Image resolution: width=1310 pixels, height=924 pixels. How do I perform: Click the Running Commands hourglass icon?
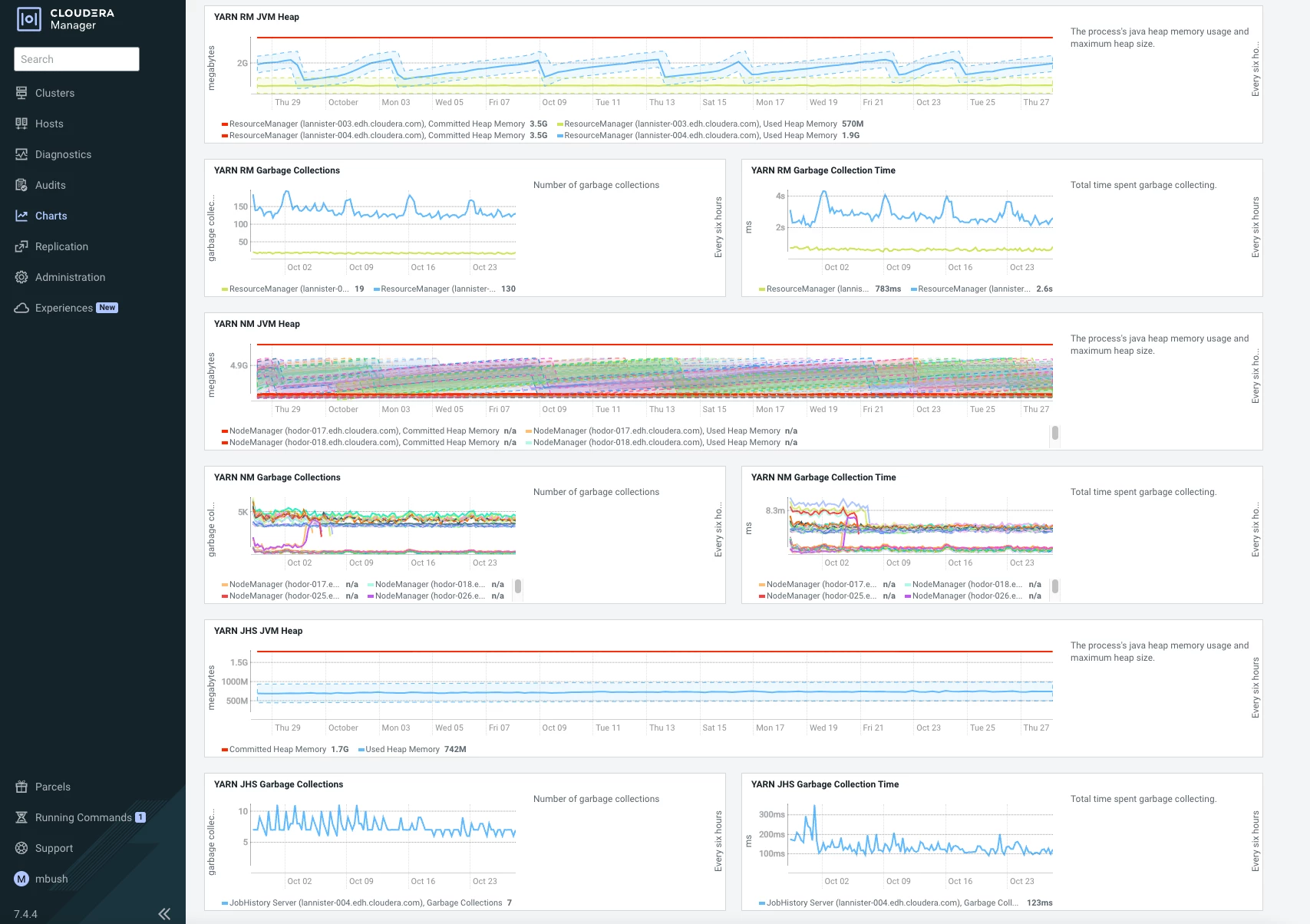(21, 817)
